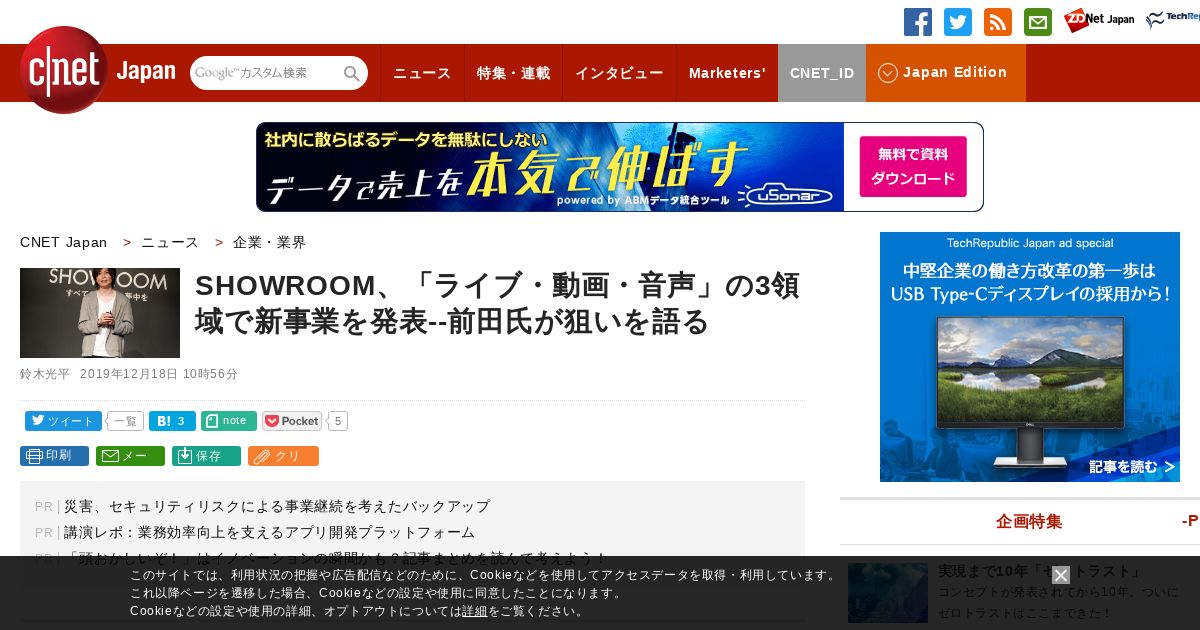Open the ゼロトラスト article thumbnail
Screen dimensions: 1200x630
coord(888,592)
